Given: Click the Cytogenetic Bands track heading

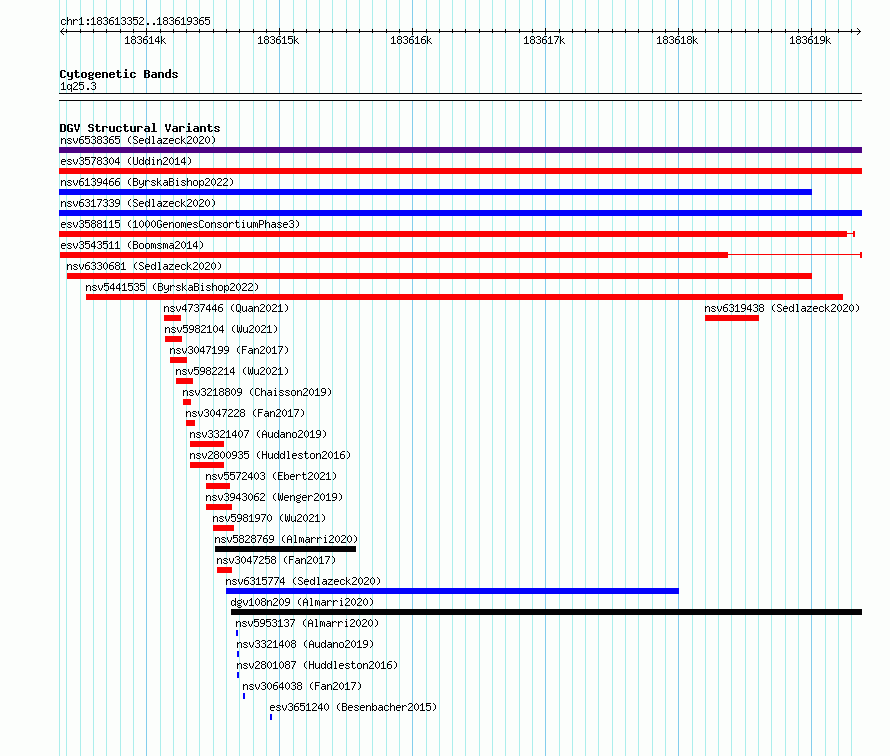Looking at the screenshot, I should coord(119,74).
